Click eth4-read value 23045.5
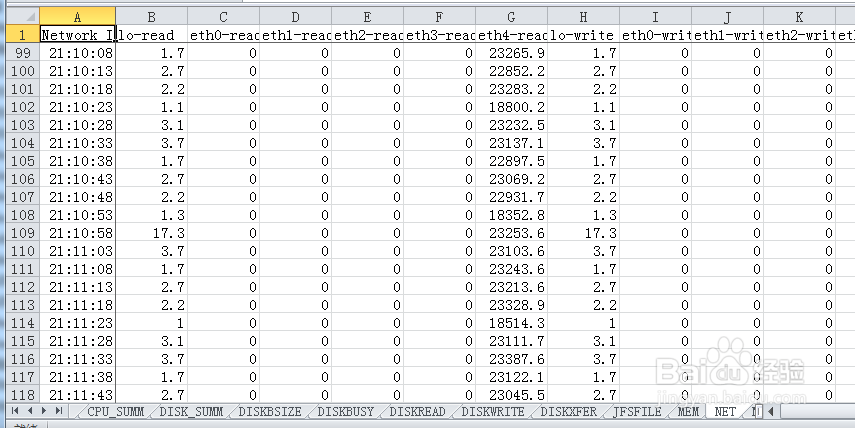Image resolution: width=855 pixels, height=428 pixels. click(511, 395)
